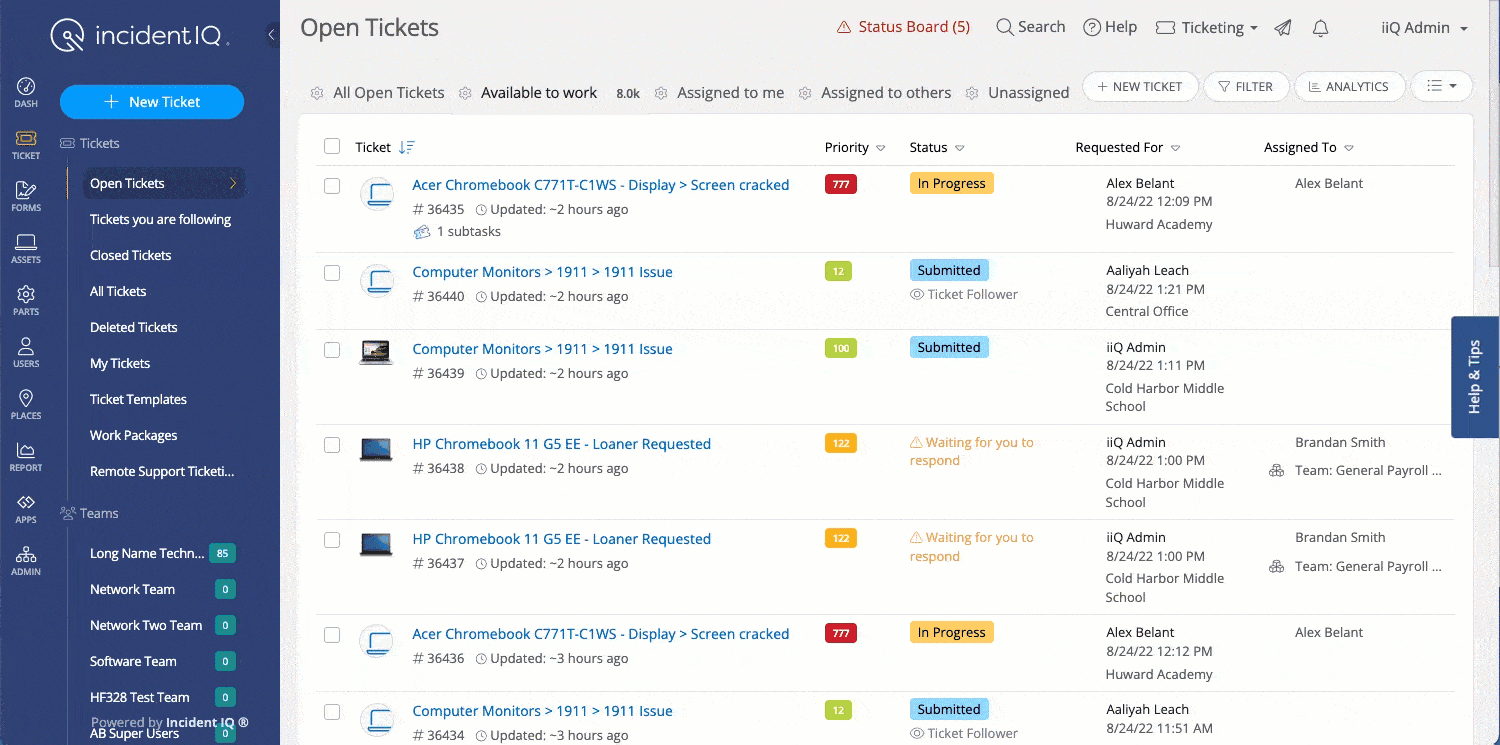The width and height of the screenshot is (1500, 745).
Task: Open the Ticket sidebar icon
Action: click(26, 145)
